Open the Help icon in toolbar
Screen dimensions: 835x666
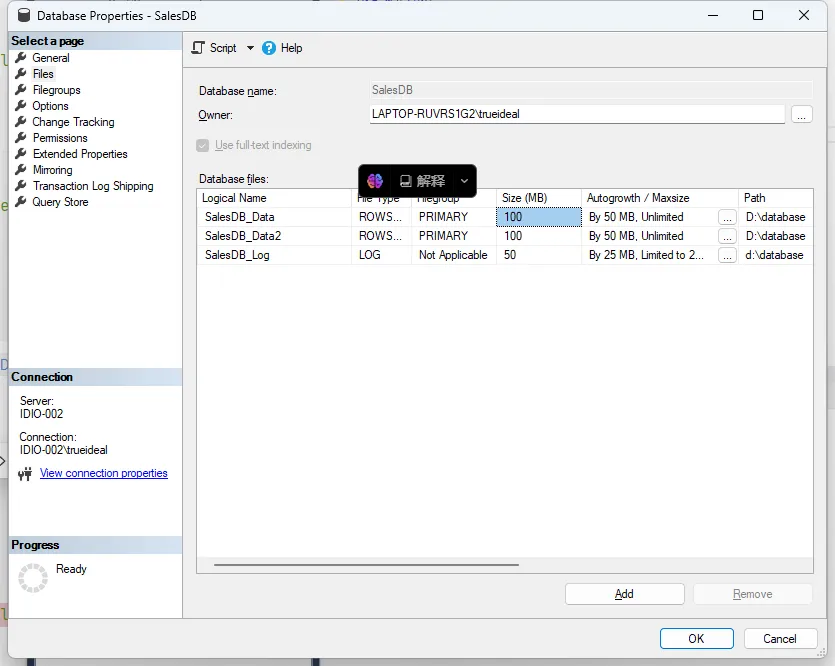coord(269,48)
